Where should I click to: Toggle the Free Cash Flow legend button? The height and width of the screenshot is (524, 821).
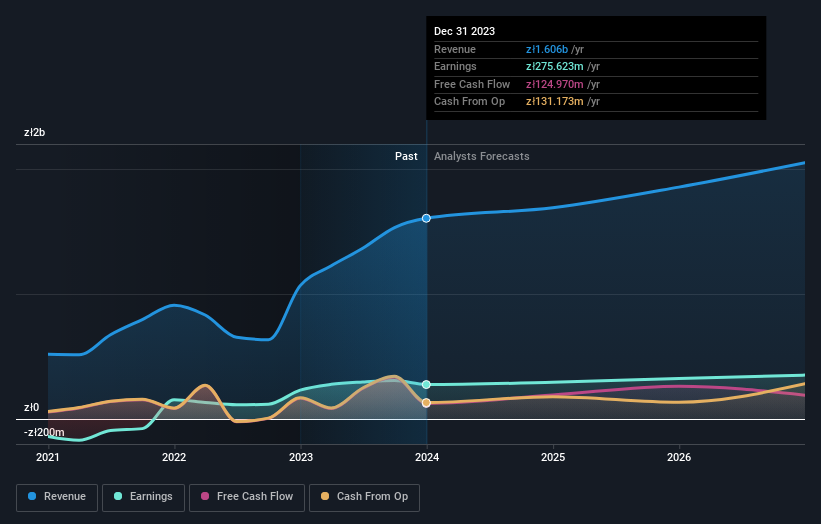click(x=247, y=497)
